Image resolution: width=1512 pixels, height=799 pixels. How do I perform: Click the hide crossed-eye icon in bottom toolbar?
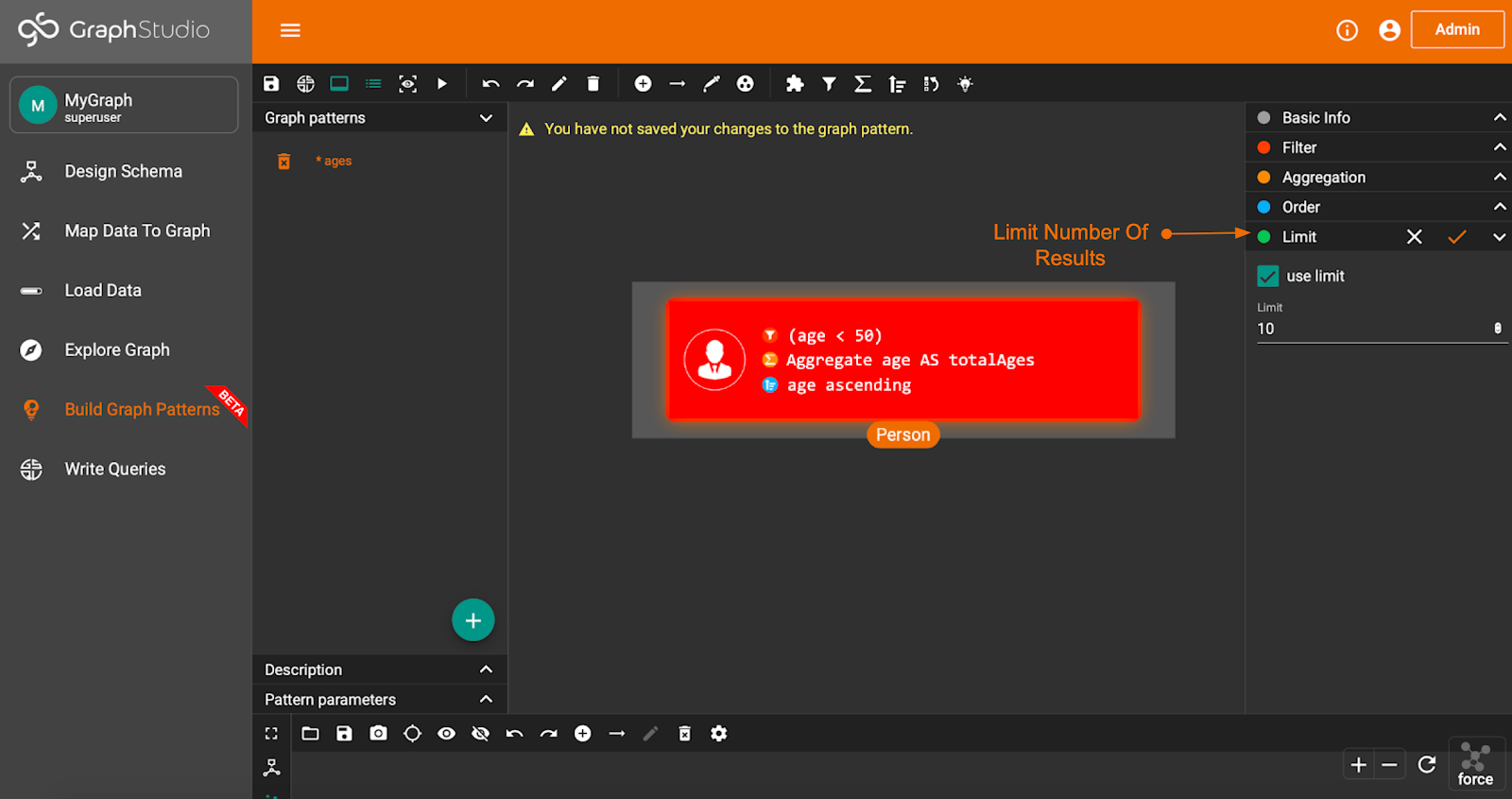click(x=480, y=734)
